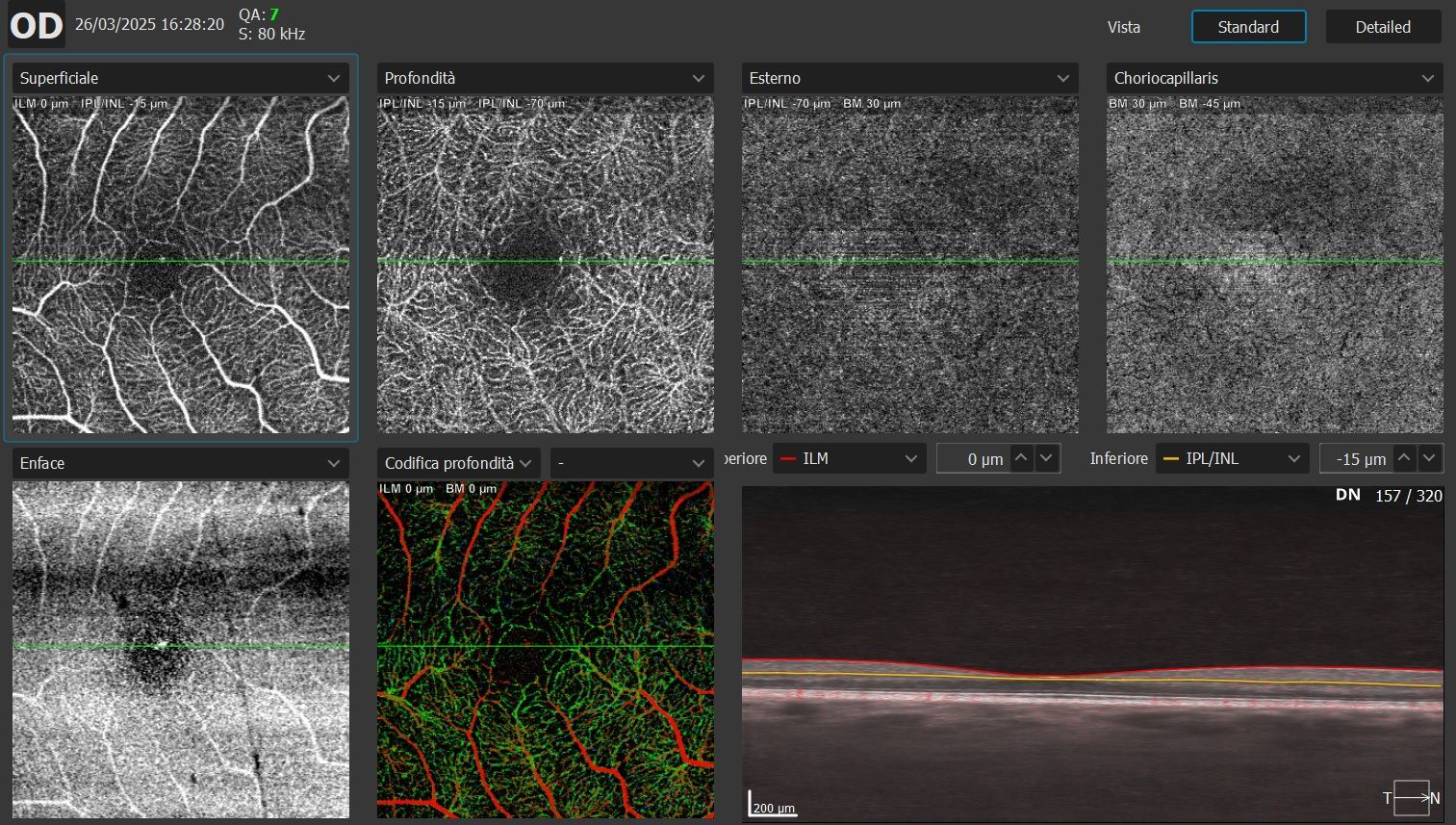
Task: Focus the 0 µm offset field
Action: point(973,459)
